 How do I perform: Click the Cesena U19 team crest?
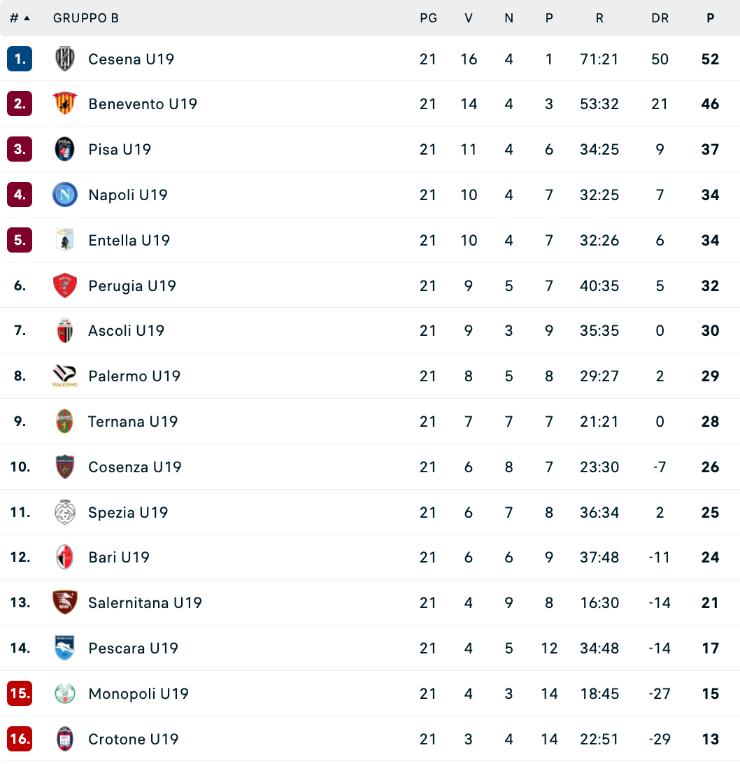[65, 59]
